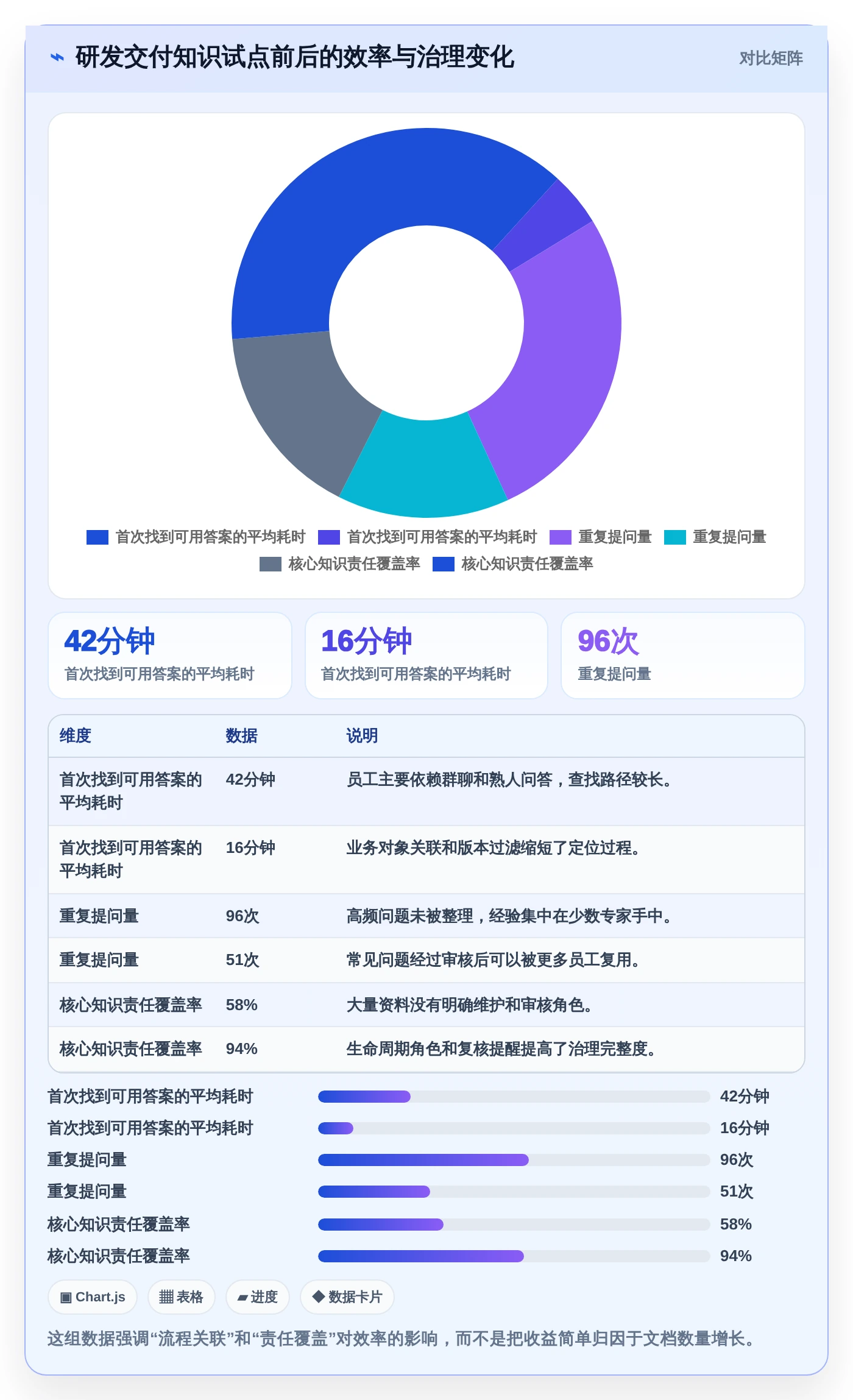
Task: Click the 58% value in the table
Action: click(242, 1005)
